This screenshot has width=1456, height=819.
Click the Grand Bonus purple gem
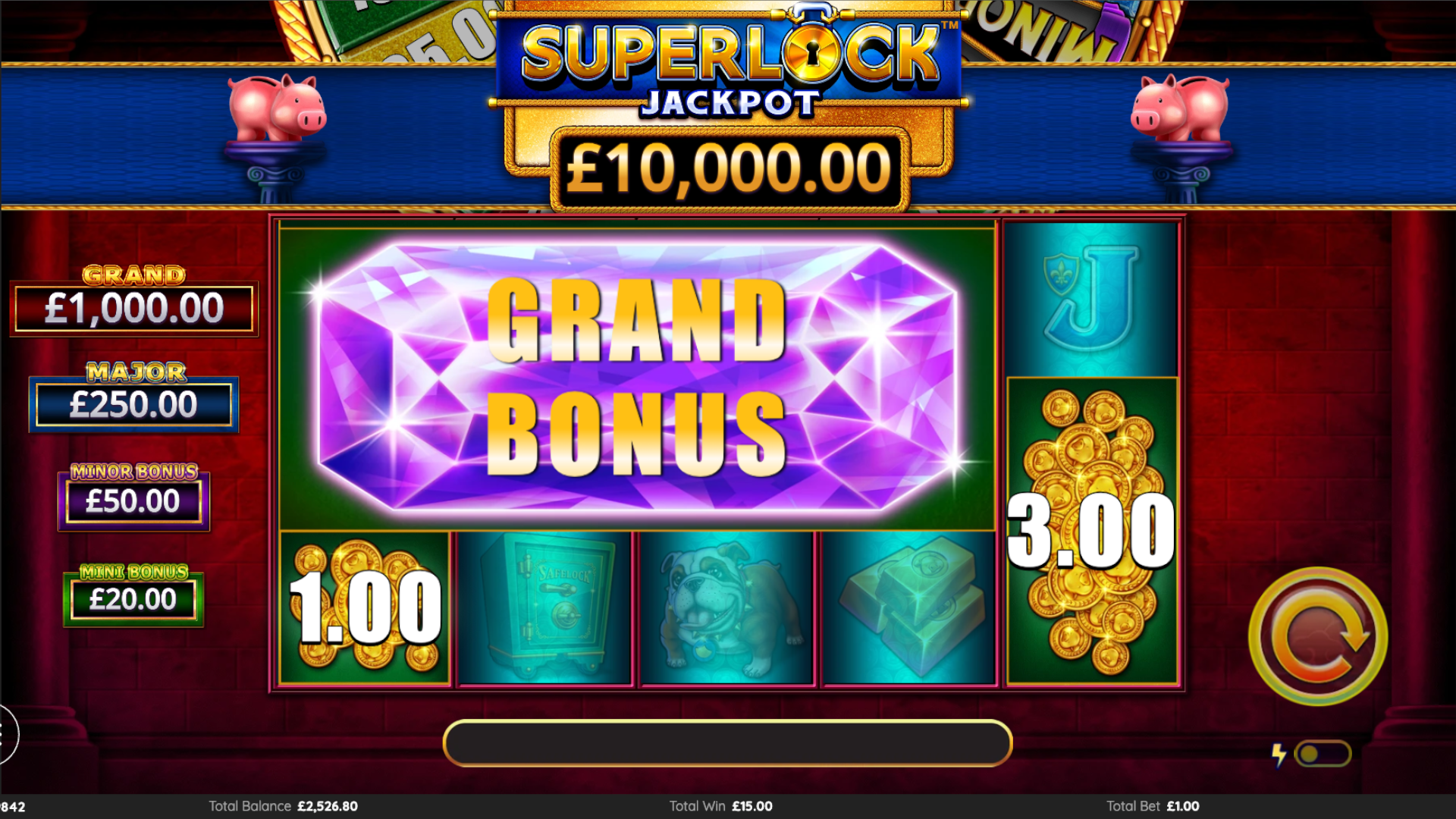click(x=637, y=376)
